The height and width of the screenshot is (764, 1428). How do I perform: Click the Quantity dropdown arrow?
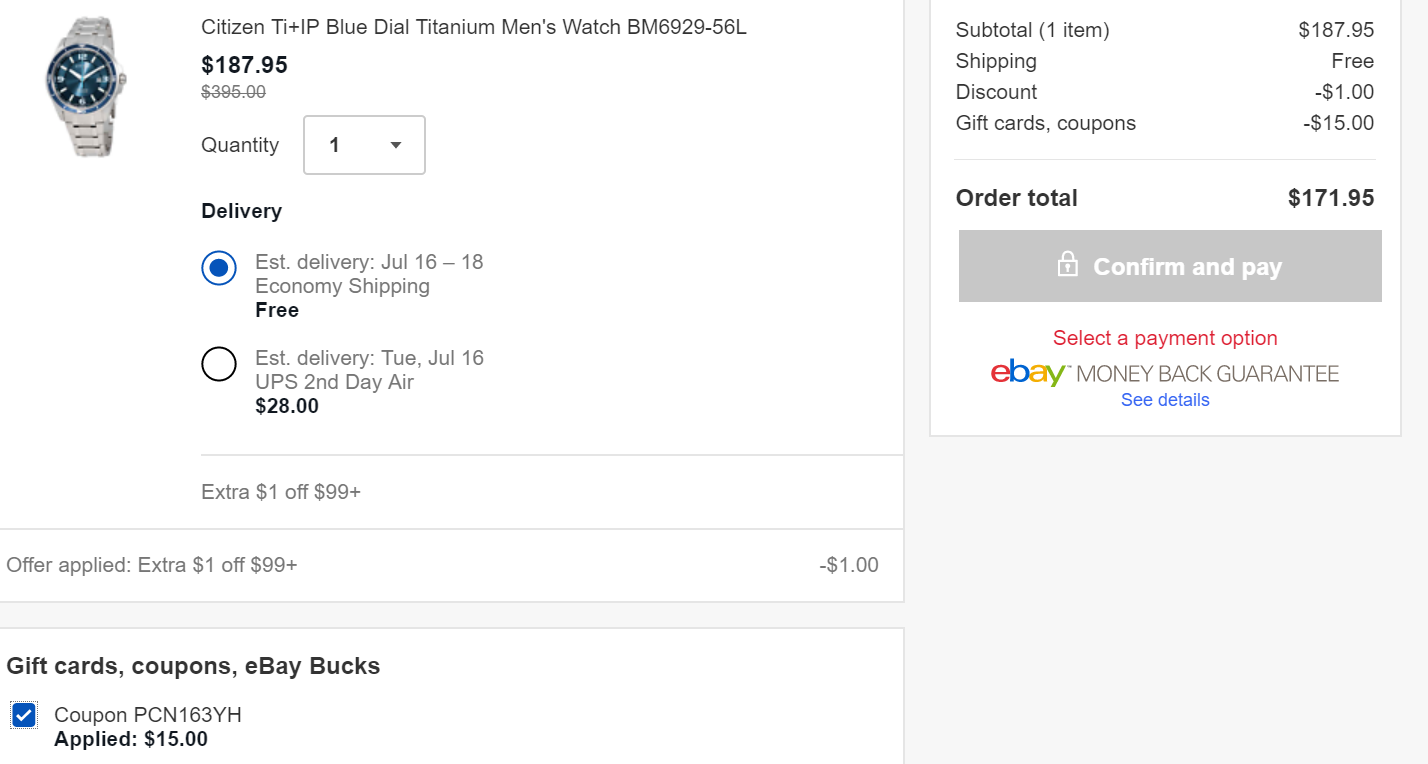[x=396, y=146]
